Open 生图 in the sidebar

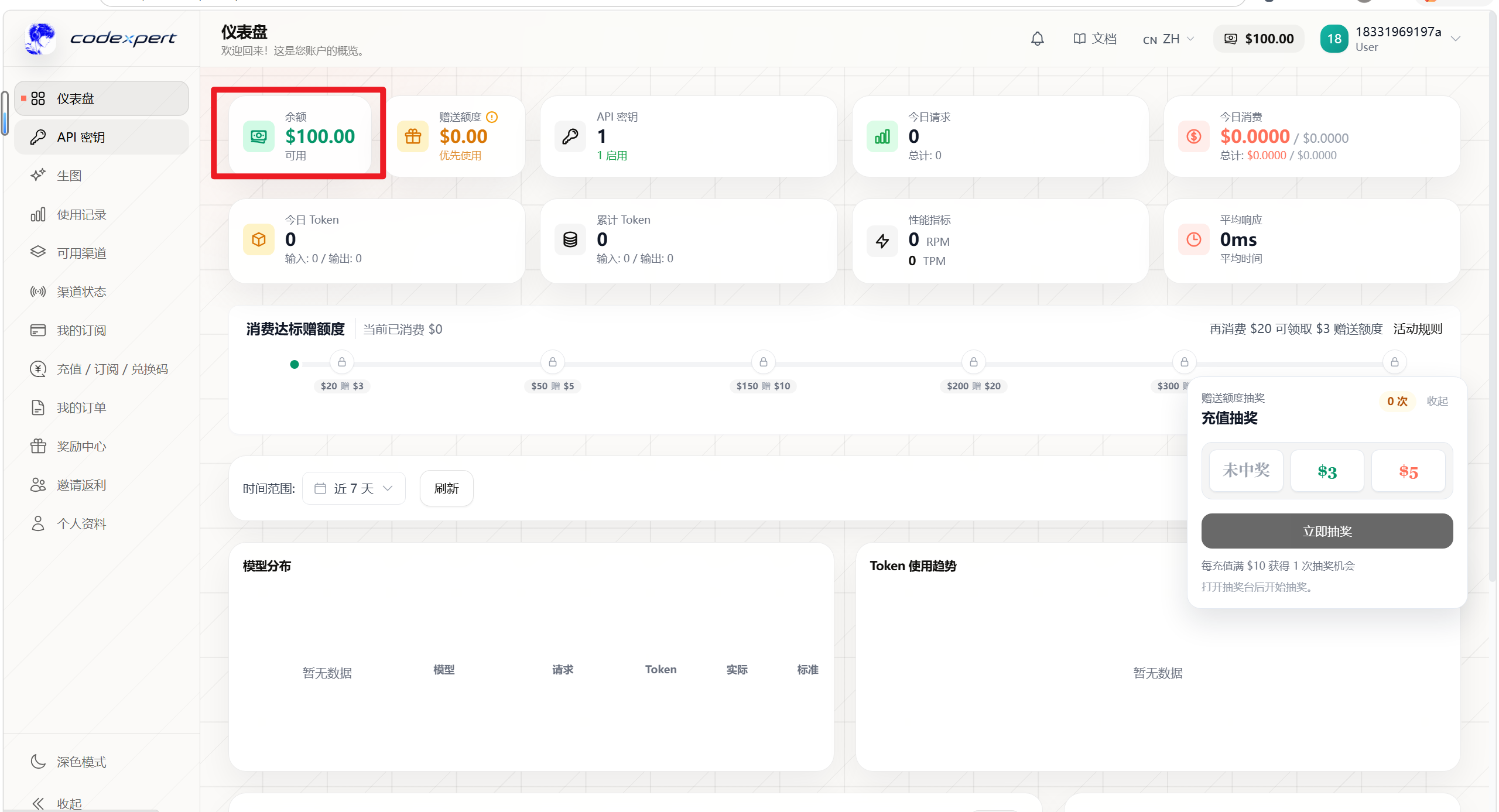point(101,176)
